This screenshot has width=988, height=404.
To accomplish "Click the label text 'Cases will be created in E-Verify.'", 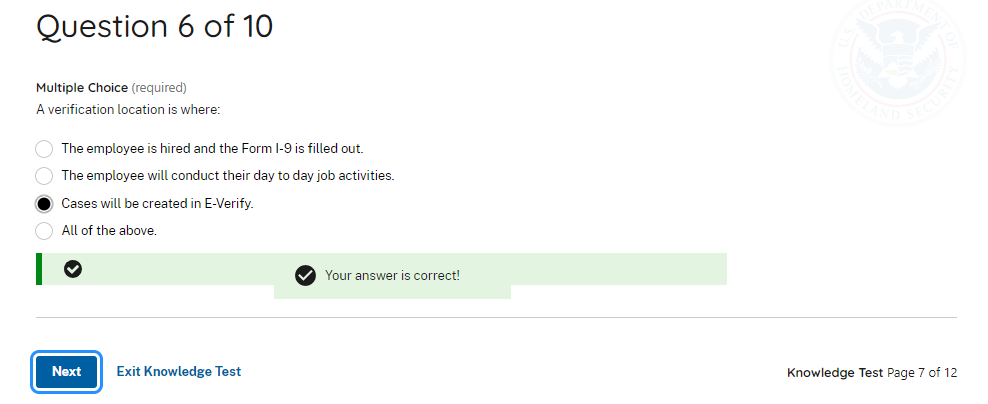I will [x=157, y=204].
